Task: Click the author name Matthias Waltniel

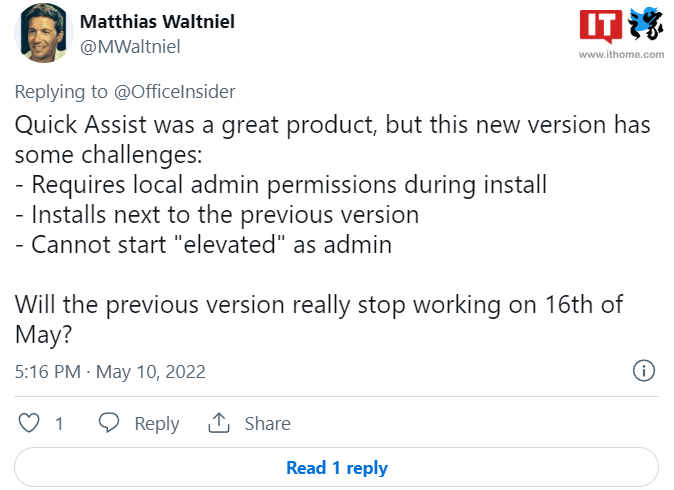Action: point(159,22)
